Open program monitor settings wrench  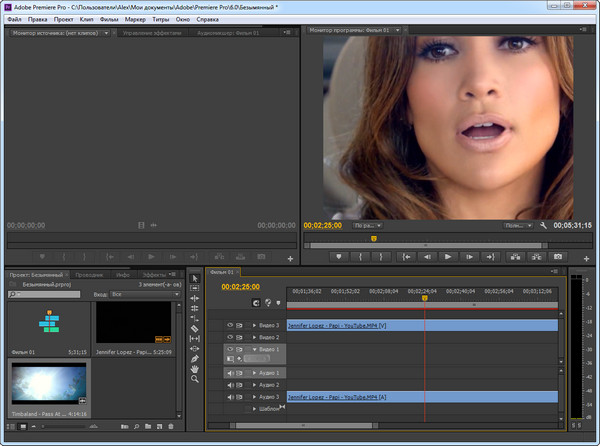click(542, 226)
